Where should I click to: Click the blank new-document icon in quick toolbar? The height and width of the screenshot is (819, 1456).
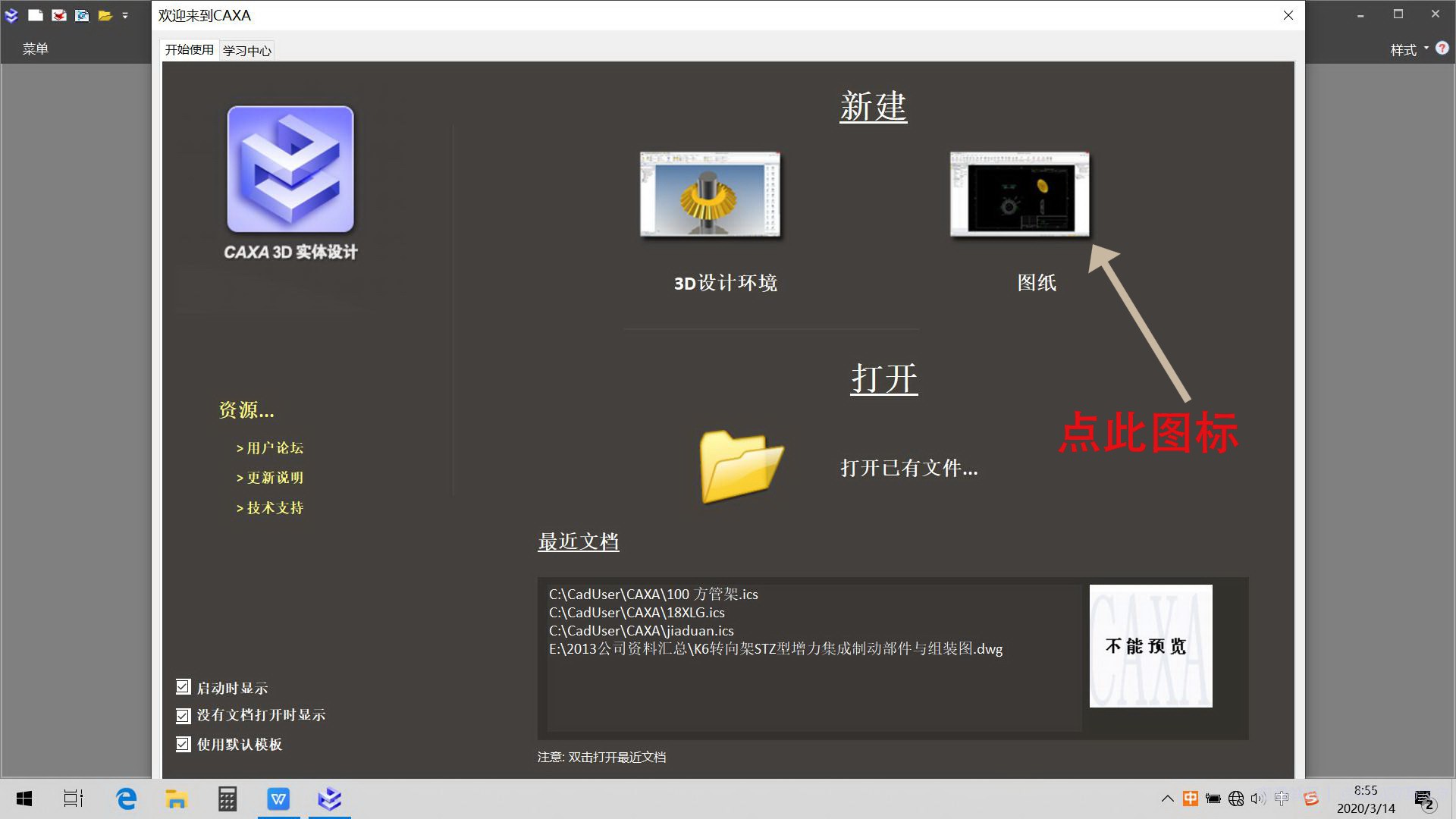click(x=35, y=15)
